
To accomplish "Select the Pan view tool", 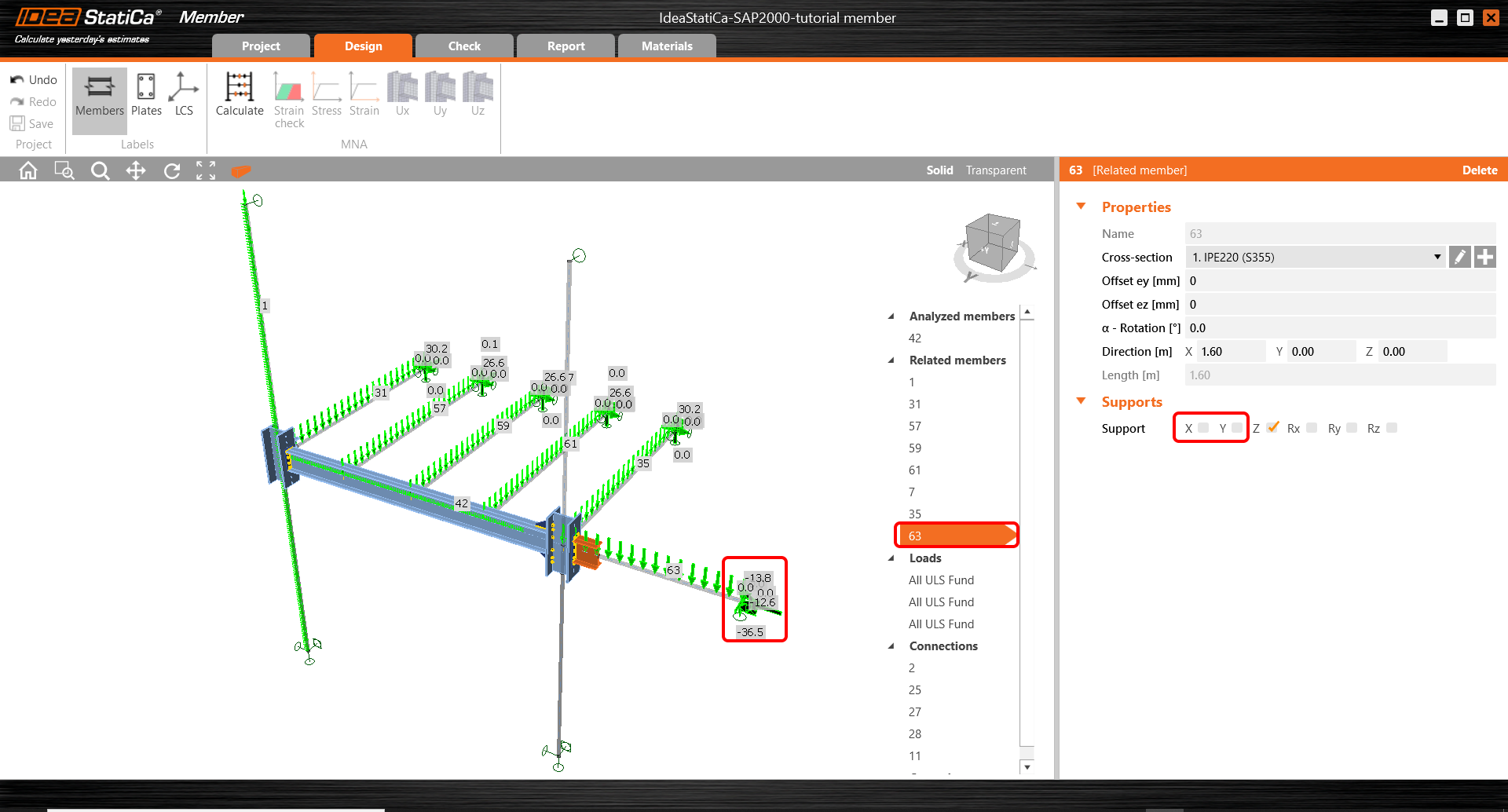I will tap(136, 170).
